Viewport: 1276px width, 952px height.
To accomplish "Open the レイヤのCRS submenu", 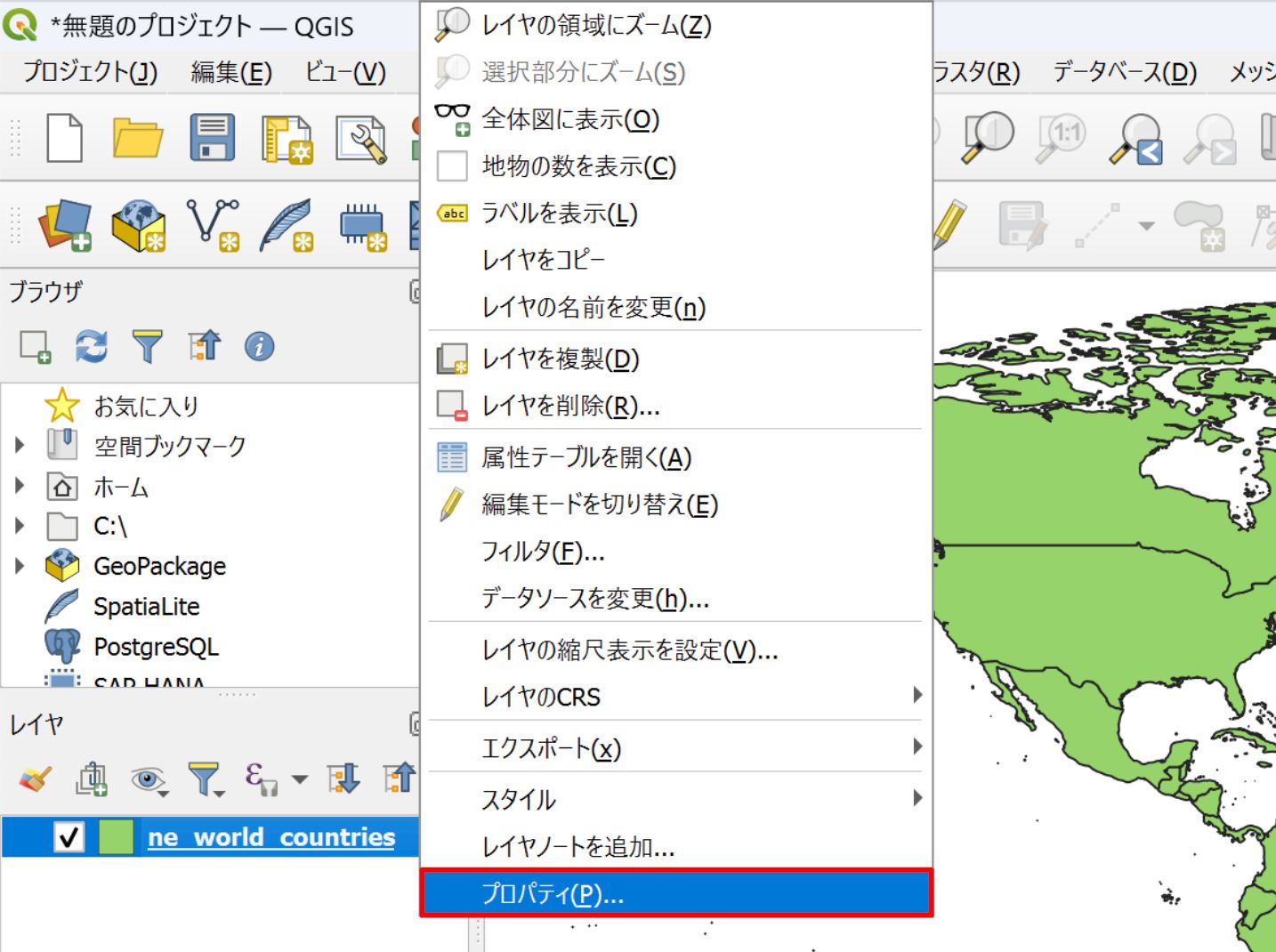I will [x=676, y=697].
